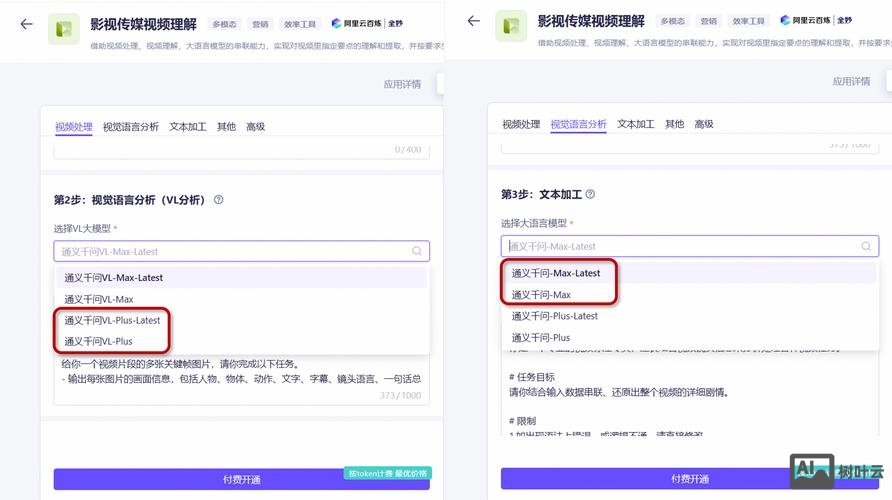Click VL prompt text area with 给你一个视频片段
This screenshot has width=892, height=500.
(241, 380)
